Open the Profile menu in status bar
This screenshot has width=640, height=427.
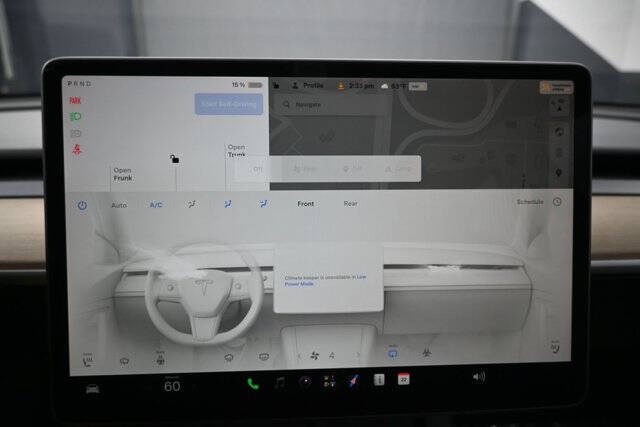pos(308,85)
